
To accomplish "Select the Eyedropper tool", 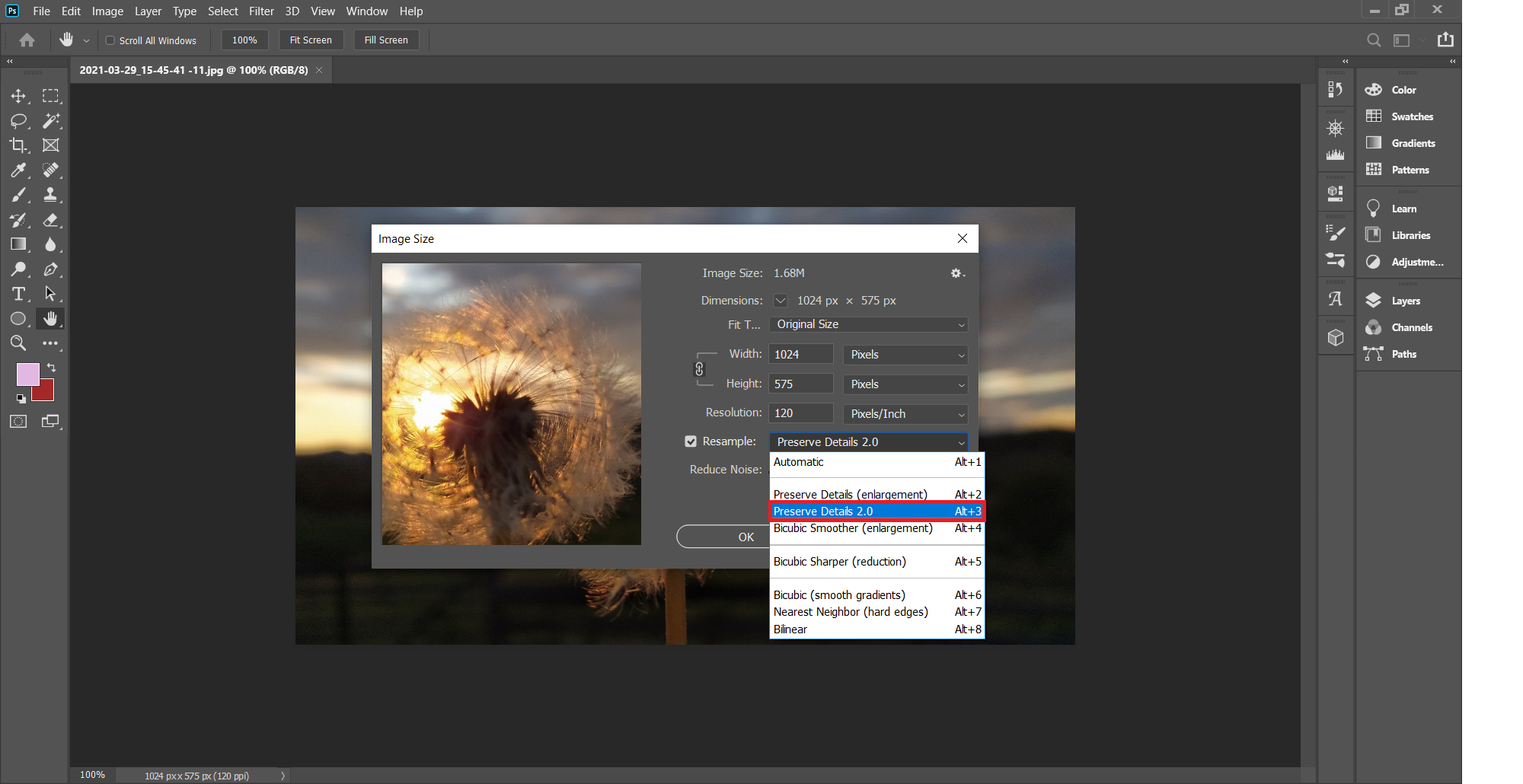I will [x=18, y=171].
